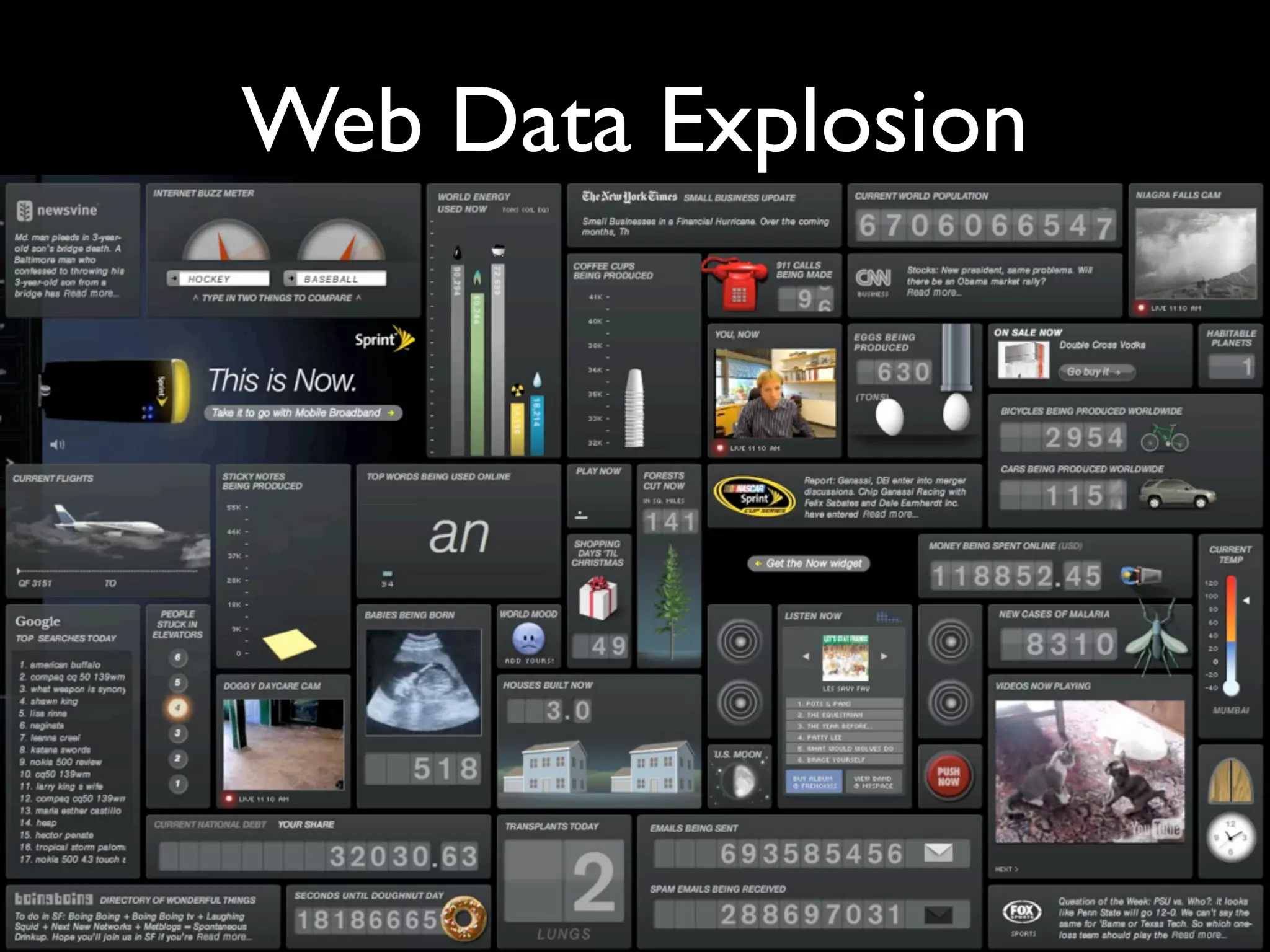Click the CNN Business logo

(x=873, y=281)
